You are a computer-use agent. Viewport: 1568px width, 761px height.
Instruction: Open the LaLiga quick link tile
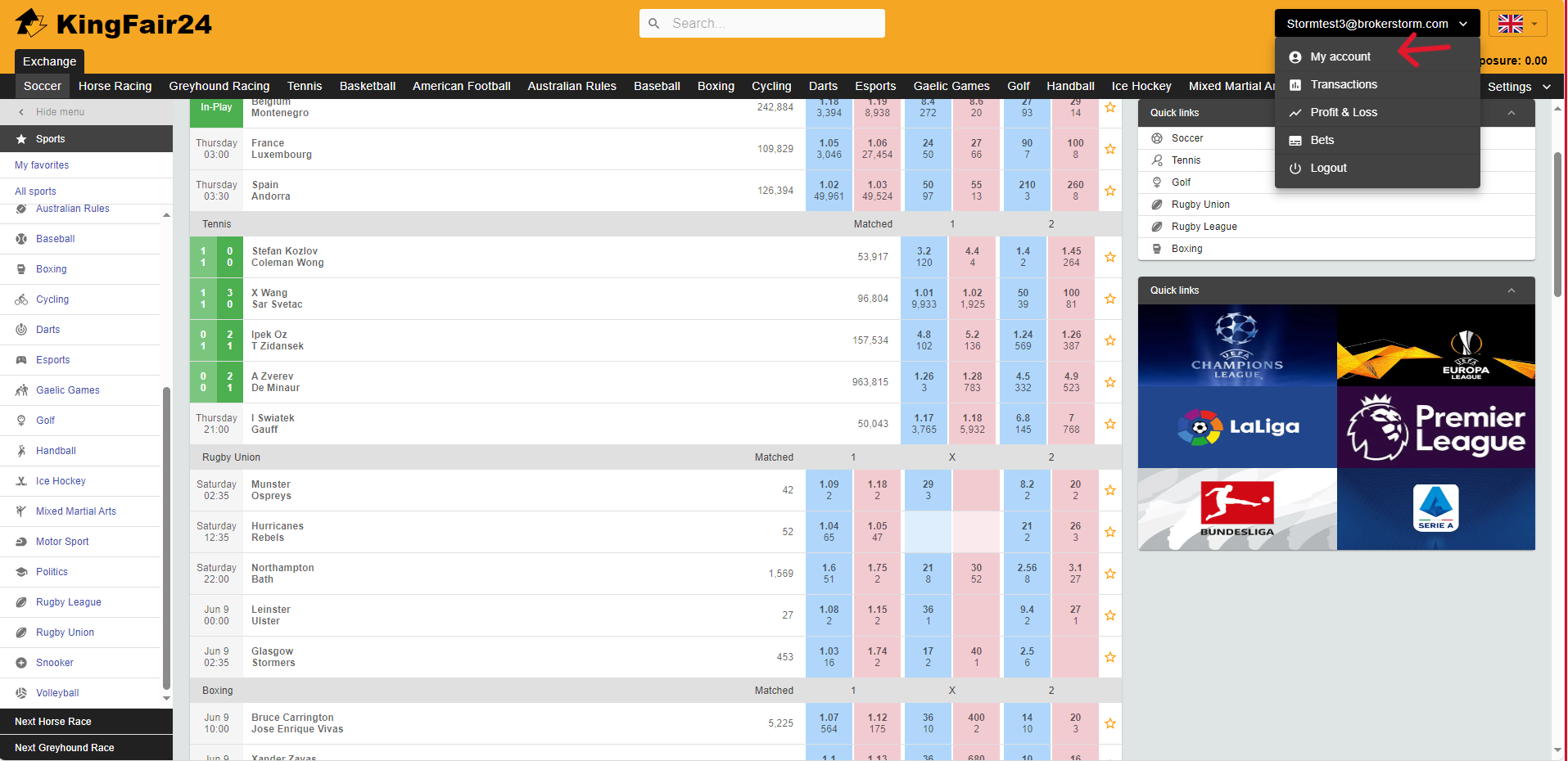tap(1237, 427)
